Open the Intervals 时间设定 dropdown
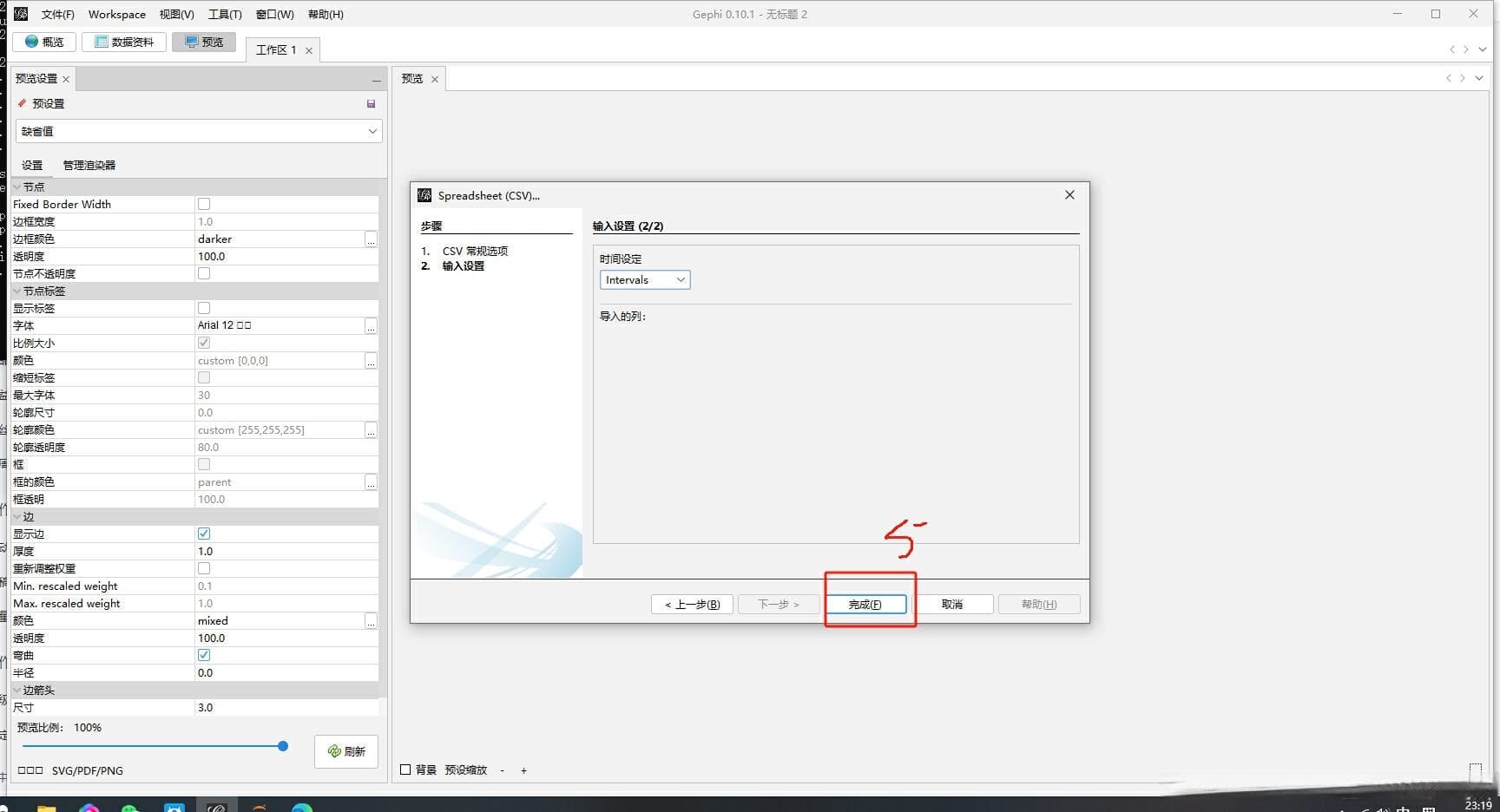Viewport: 1500px width, 812px height. point(645,279)
